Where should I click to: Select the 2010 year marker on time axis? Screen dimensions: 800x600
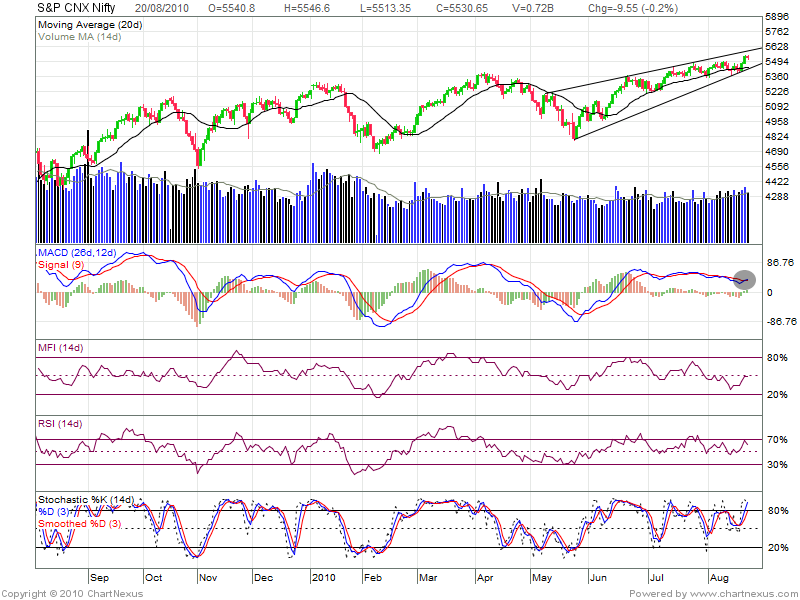pyautogui.click(x=325, y=578)
